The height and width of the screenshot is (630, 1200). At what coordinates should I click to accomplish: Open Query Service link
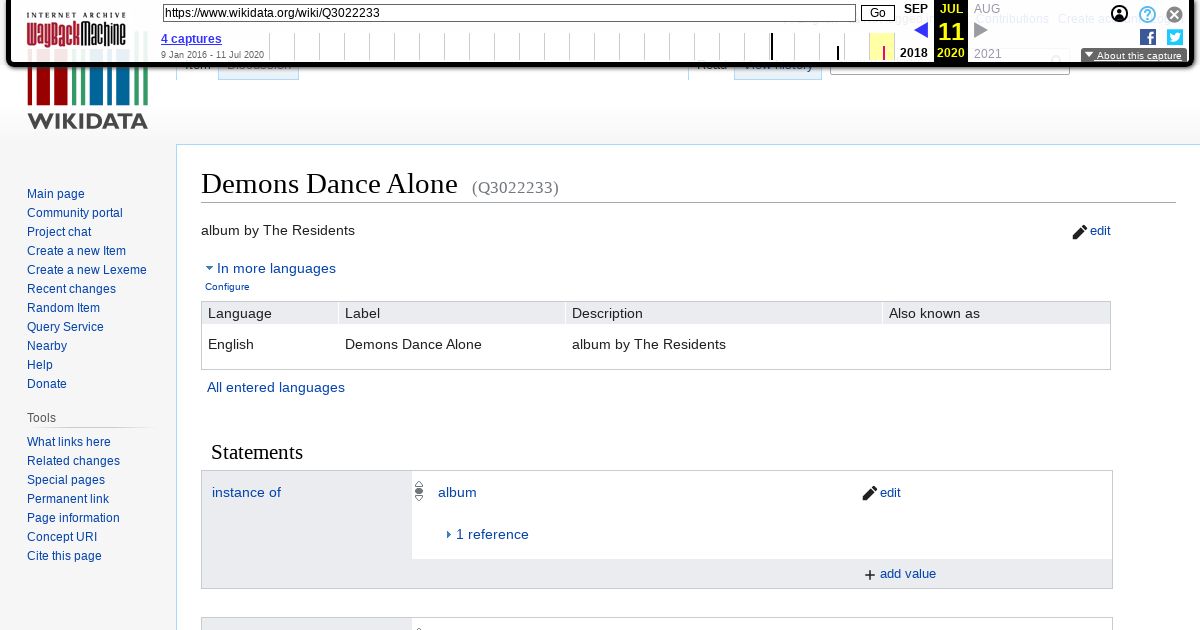pyautogui.click(x=65, y=327)
